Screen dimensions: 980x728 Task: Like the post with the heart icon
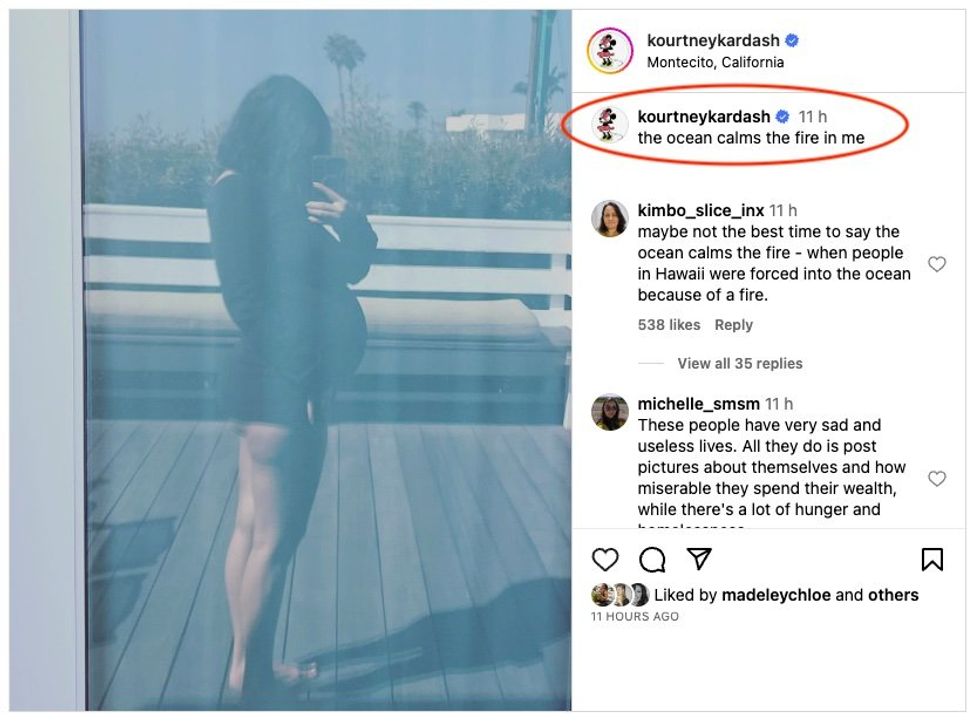[605, 559]
